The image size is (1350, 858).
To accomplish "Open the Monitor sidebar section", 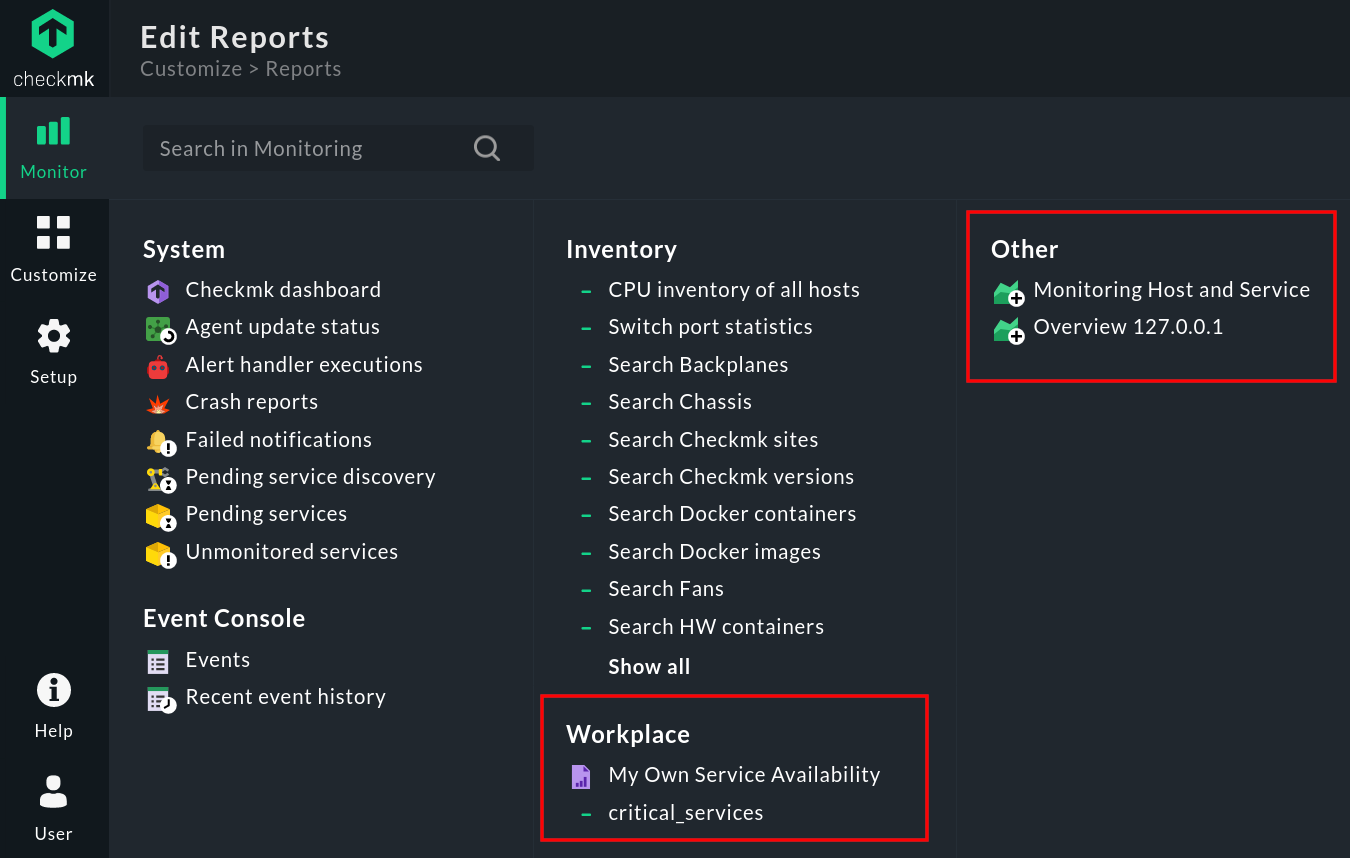I will 54,148.
